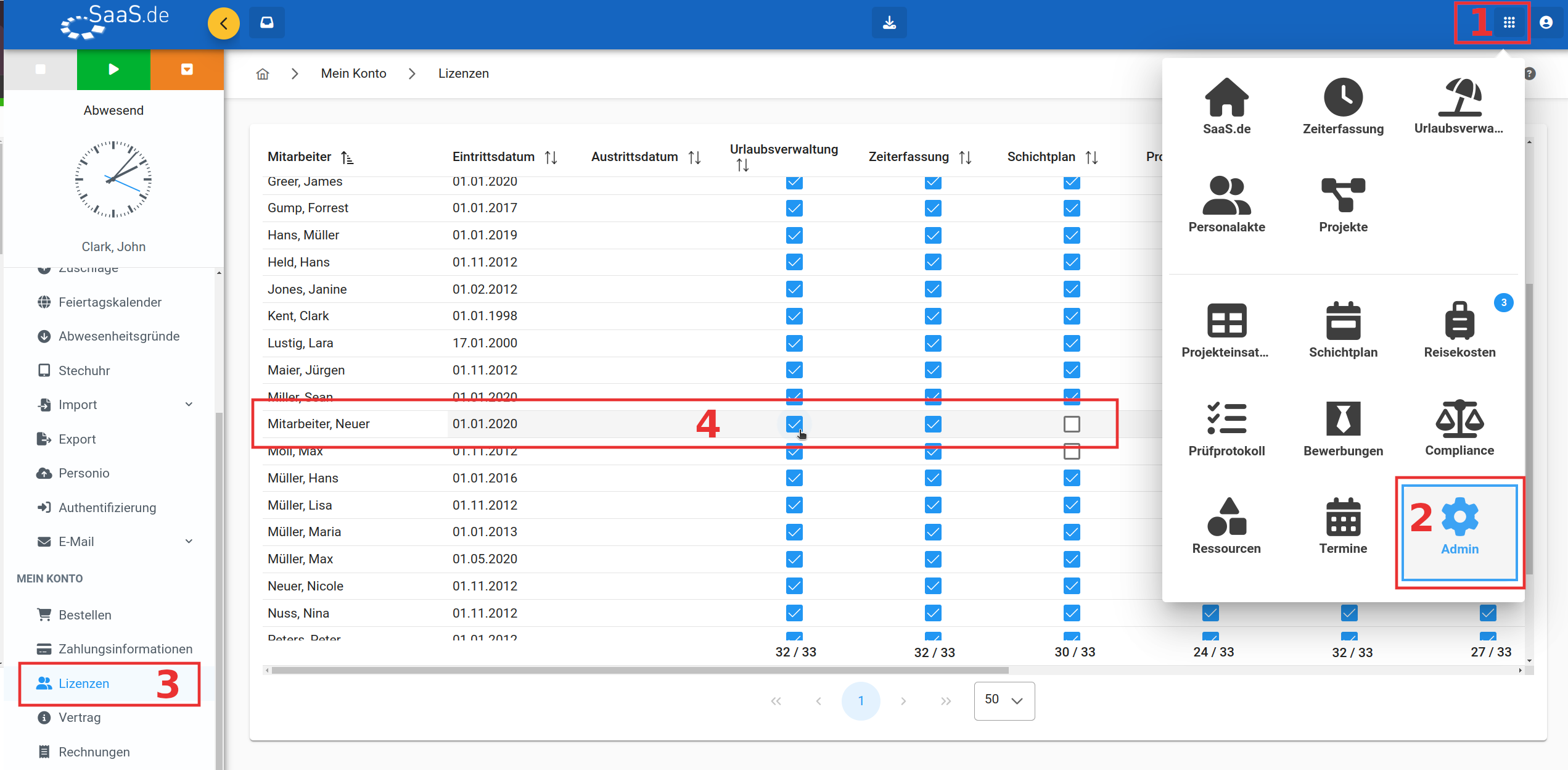Open the Ressourcen app
Viewport: 1568px width, 770px height.
pos(1226,526)
